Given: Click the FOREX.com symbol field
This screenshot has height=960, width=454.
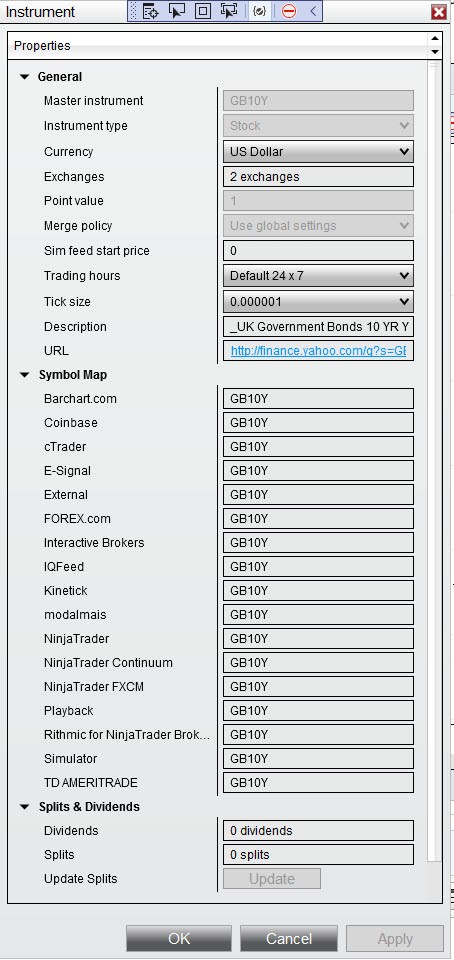Looking at the screenshot, I should pyautogui.click(x=318, y=519).
